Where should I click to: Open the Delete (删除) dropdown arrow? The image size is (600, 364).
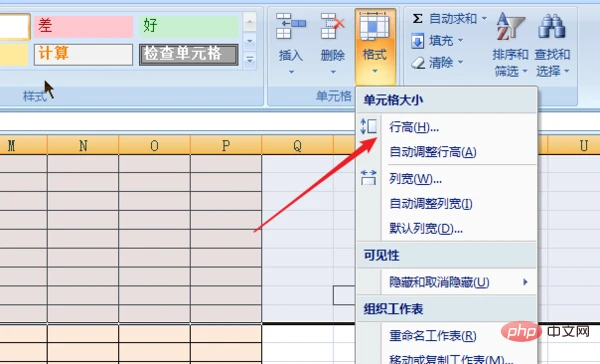[333, 72]
